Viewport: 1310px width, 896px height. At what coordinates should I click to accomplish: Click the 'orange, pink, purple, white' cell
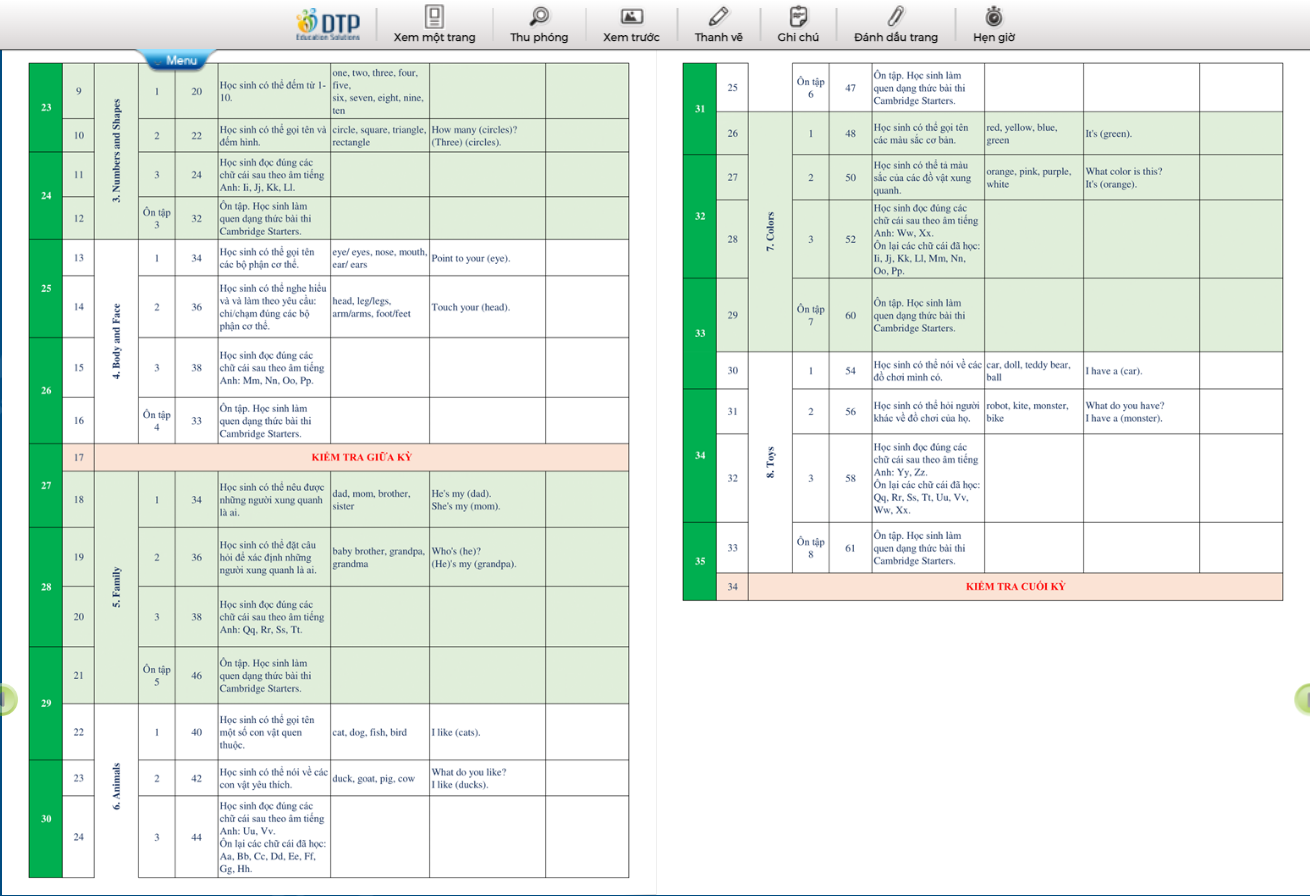[x=1033, y=177]
